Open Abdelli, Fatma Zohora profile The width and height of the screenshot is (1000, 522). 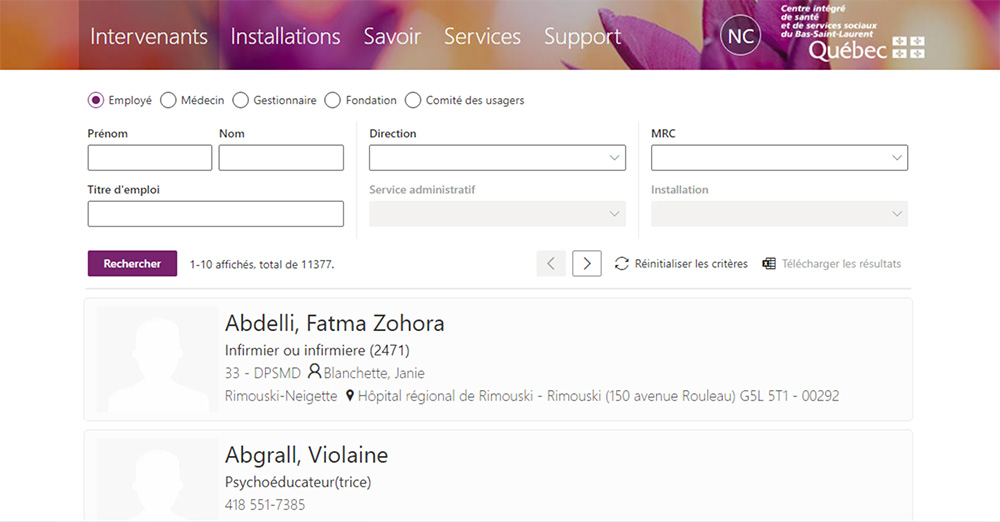click(334, 323)
